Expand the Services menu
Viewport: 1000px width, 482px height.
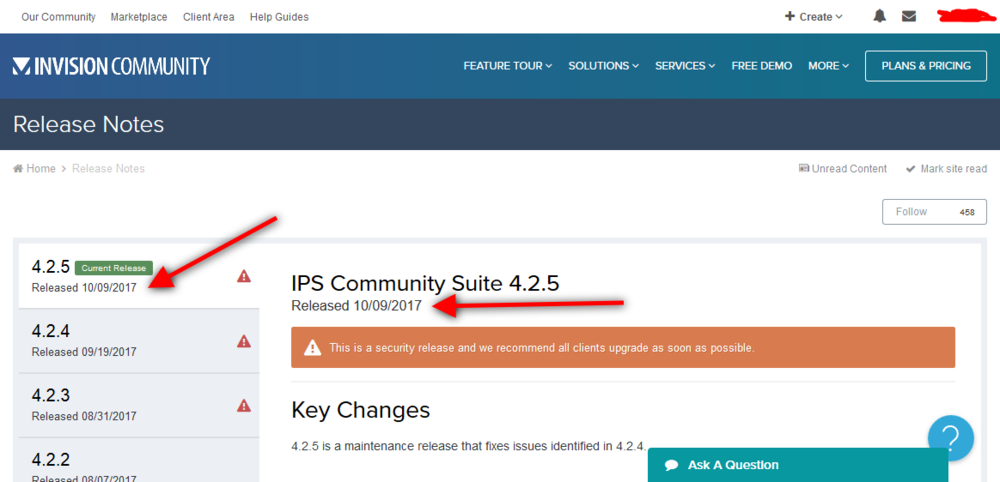pyautogui.click(x=685, y=66)
